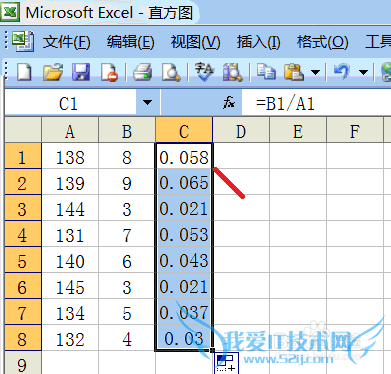This screenshot has height=374, width=391.
Task: Click the Select All corner button
Action: pyautogui.click(x=23, y=130)
